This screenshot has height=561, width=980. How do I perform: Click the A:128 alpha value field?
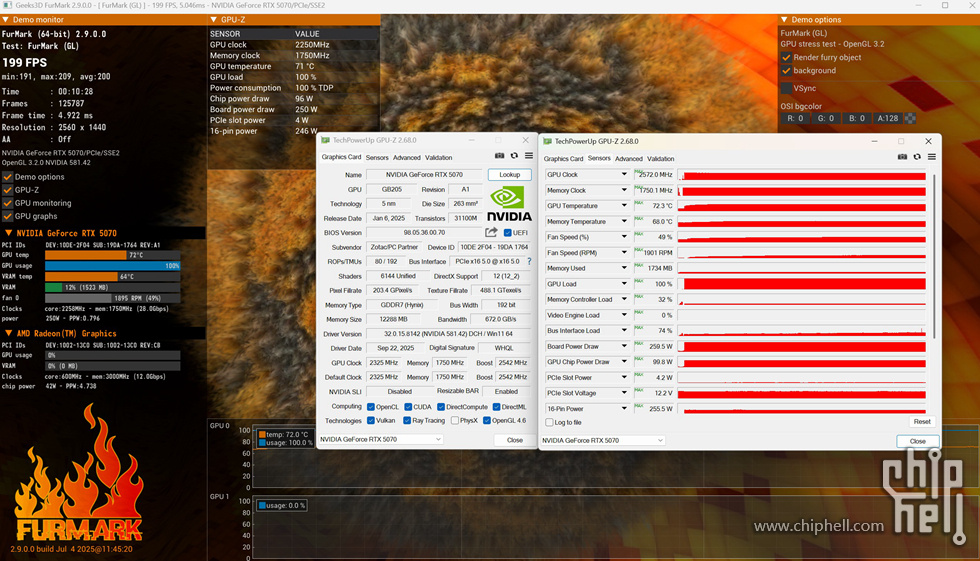click(x=887, y=118)
